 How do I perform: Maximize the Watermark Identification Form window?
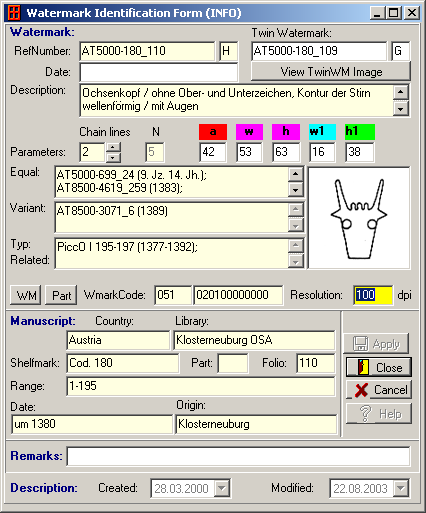click(x=394, y=13)
